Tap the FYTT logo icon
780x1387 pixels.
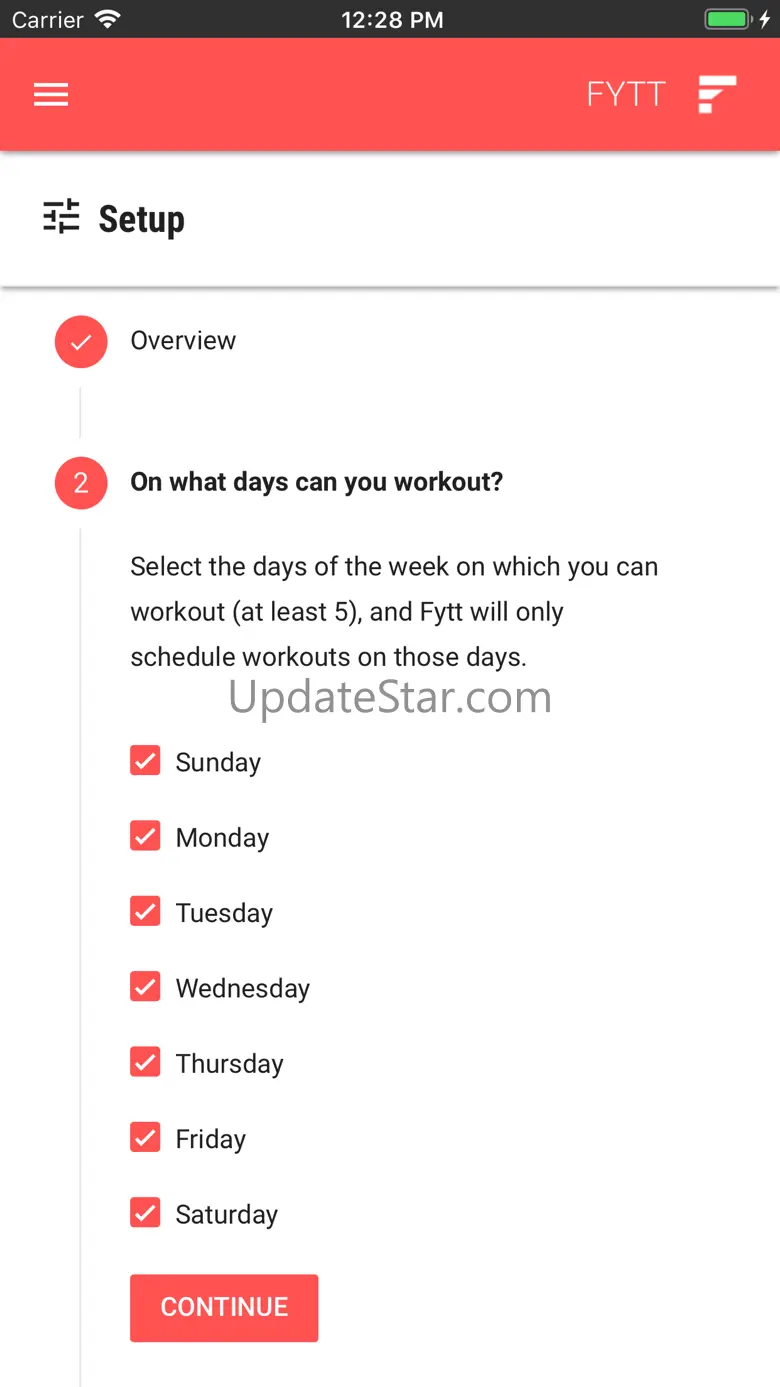[x=717, y=95]
